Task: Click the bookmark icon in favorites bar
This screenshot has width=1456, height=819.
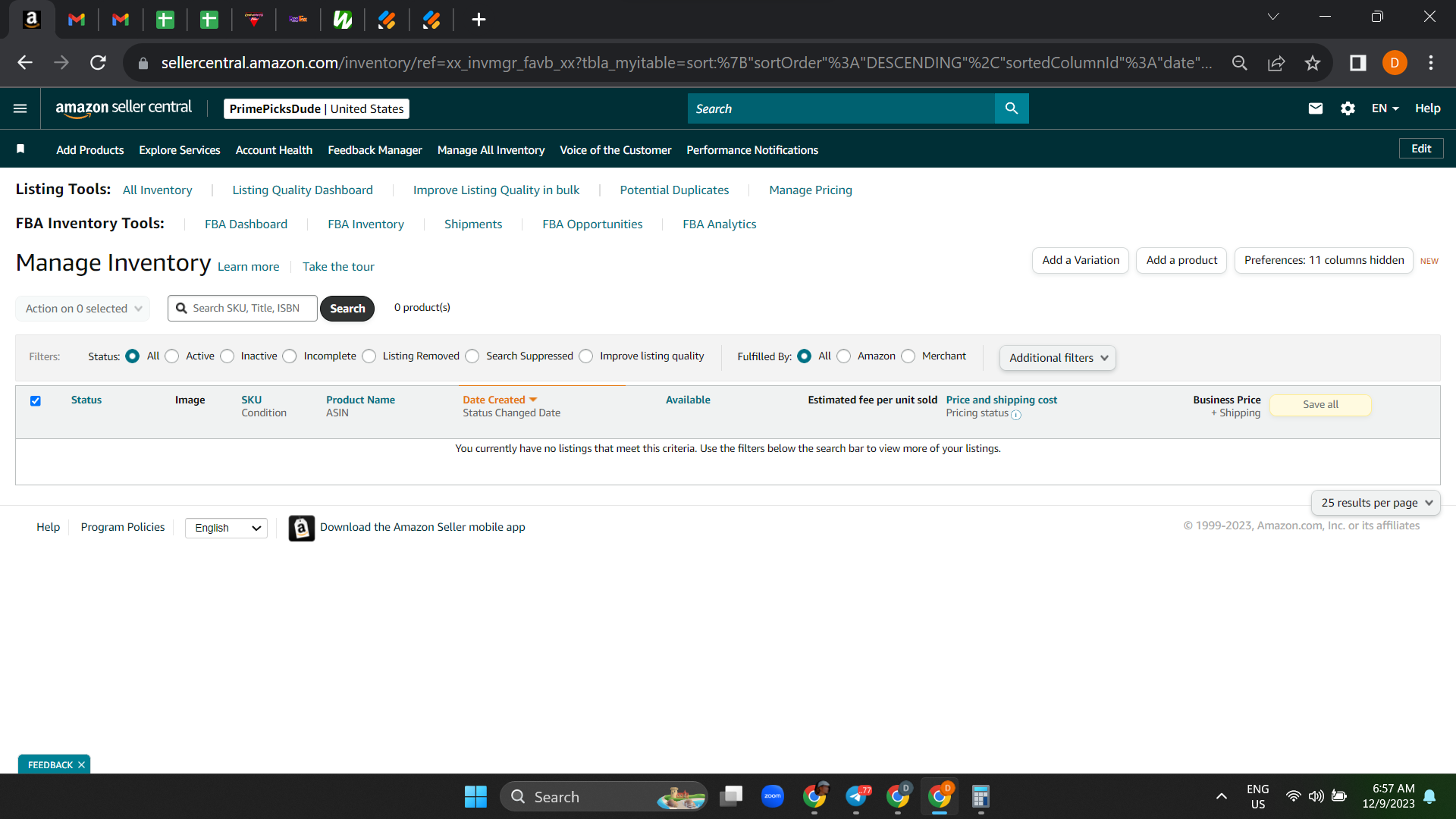Action: pos(20,149)
